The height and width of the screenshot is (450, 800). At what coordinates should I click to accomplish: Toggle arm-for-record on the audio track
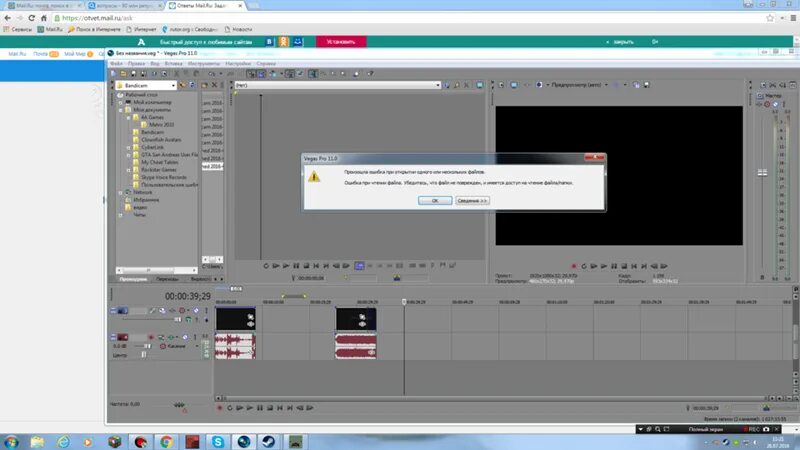pos(151,337)
